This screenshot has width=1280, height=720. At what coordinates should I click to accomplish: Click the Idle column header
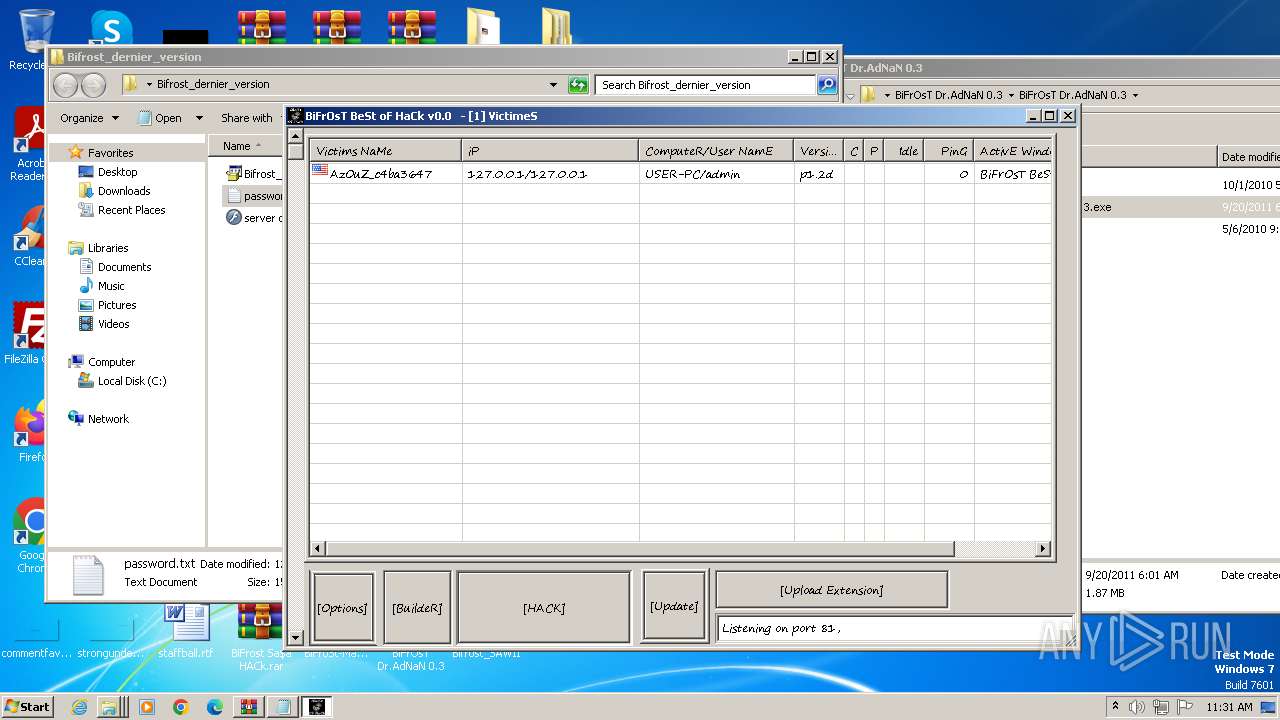[904, 151]
